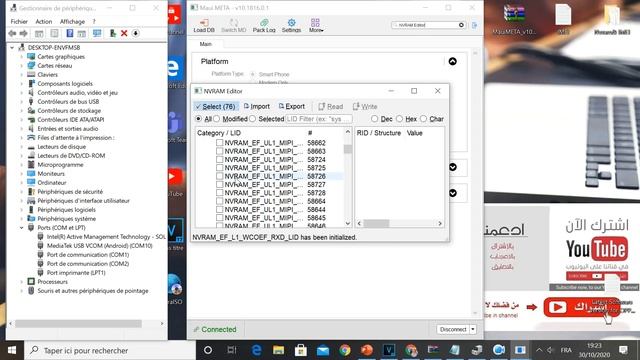Expand Processeurs node
This screenshot has width=640, height=360.
[22, 282]
